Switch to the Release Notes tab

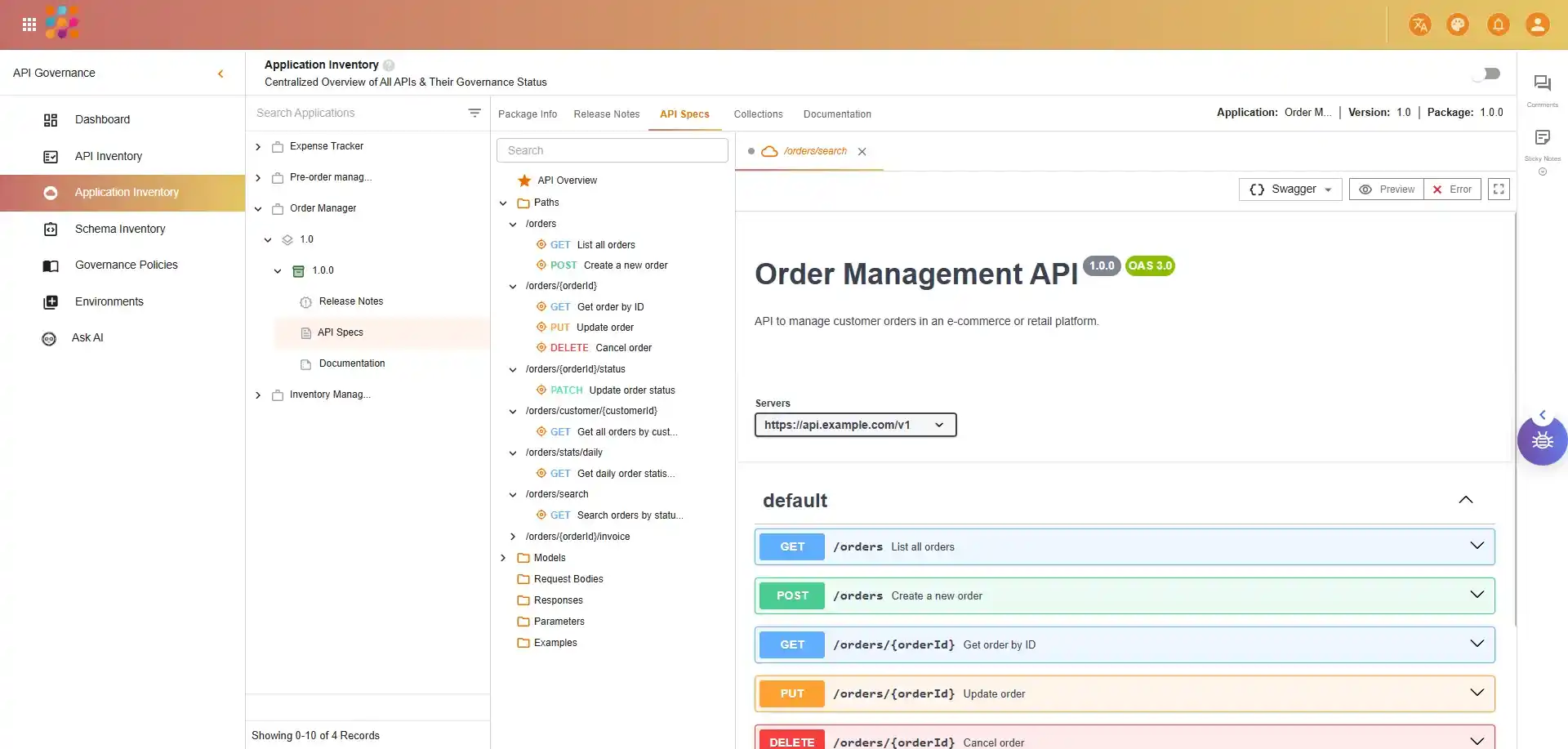(606, 114)
